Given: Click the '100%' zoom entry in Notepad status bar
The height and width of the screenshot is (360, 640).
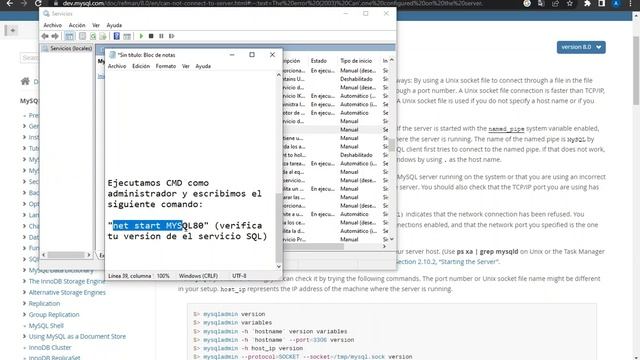Looking at the screenshot, I should click(x=163, y=276).
